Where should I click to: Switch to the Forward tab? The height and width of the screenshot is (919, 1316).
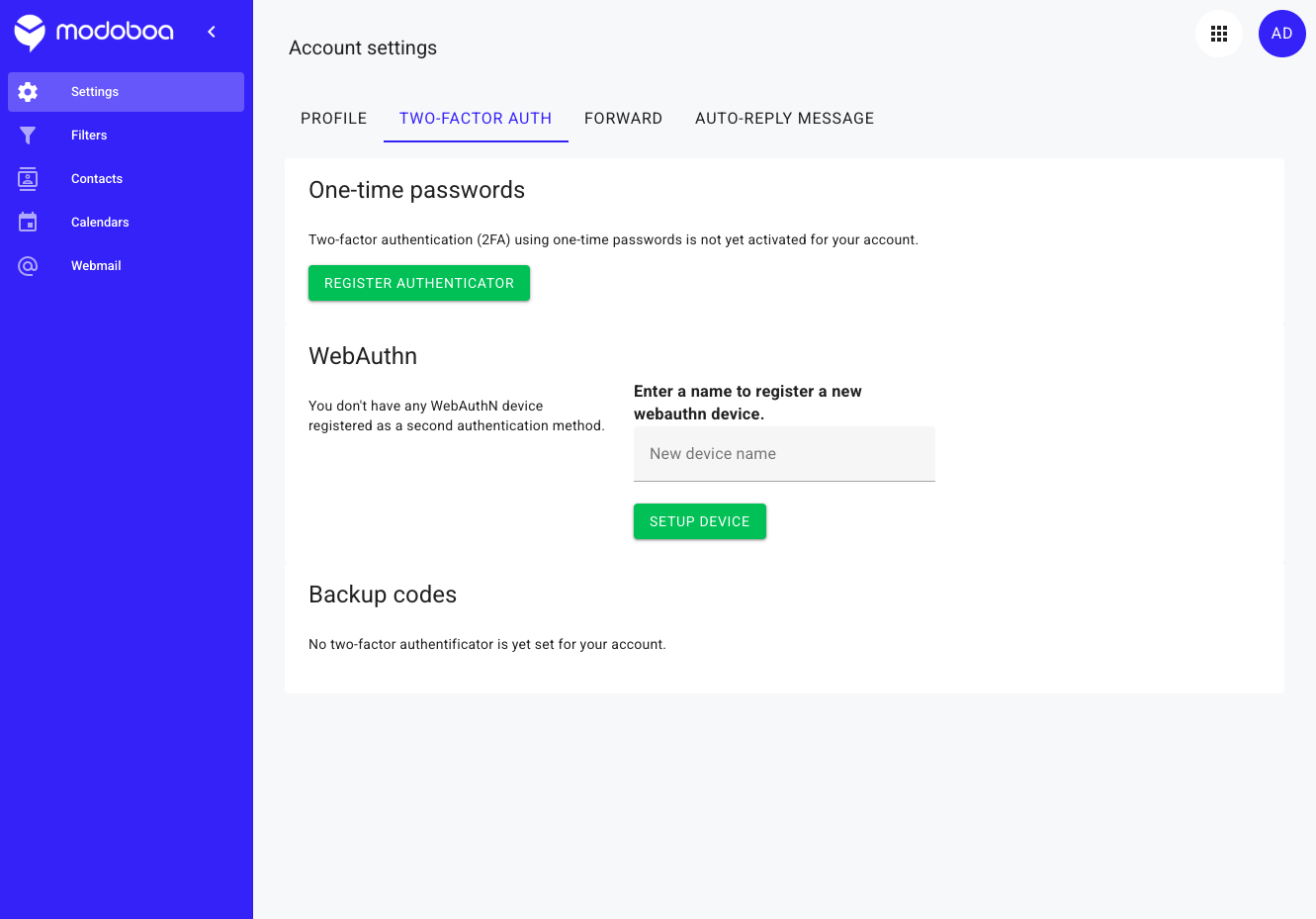tap(624, 119)
